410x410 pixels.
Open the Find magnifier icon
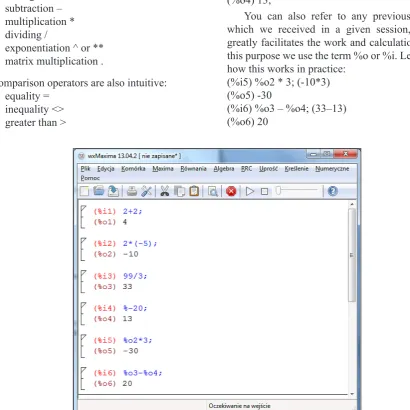tap(213, 191)
